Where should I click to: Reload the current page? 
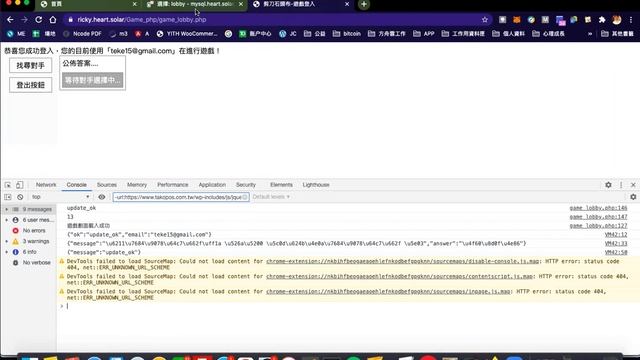pyautogui.click(x=38, y=20)
